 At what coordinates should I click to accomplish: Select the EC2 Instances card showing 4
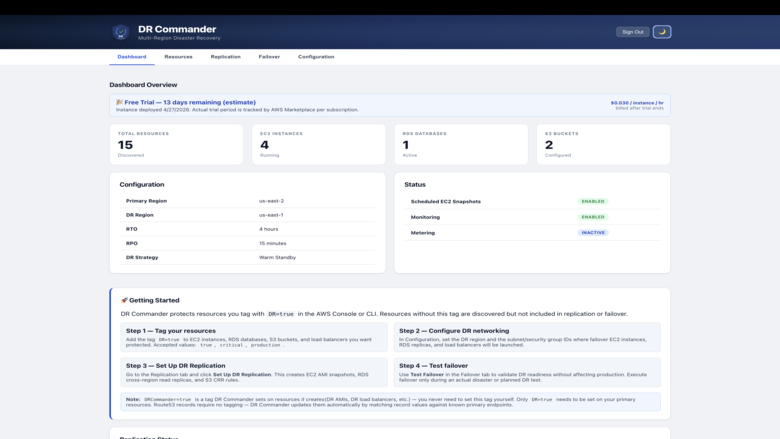coord(318,144)
